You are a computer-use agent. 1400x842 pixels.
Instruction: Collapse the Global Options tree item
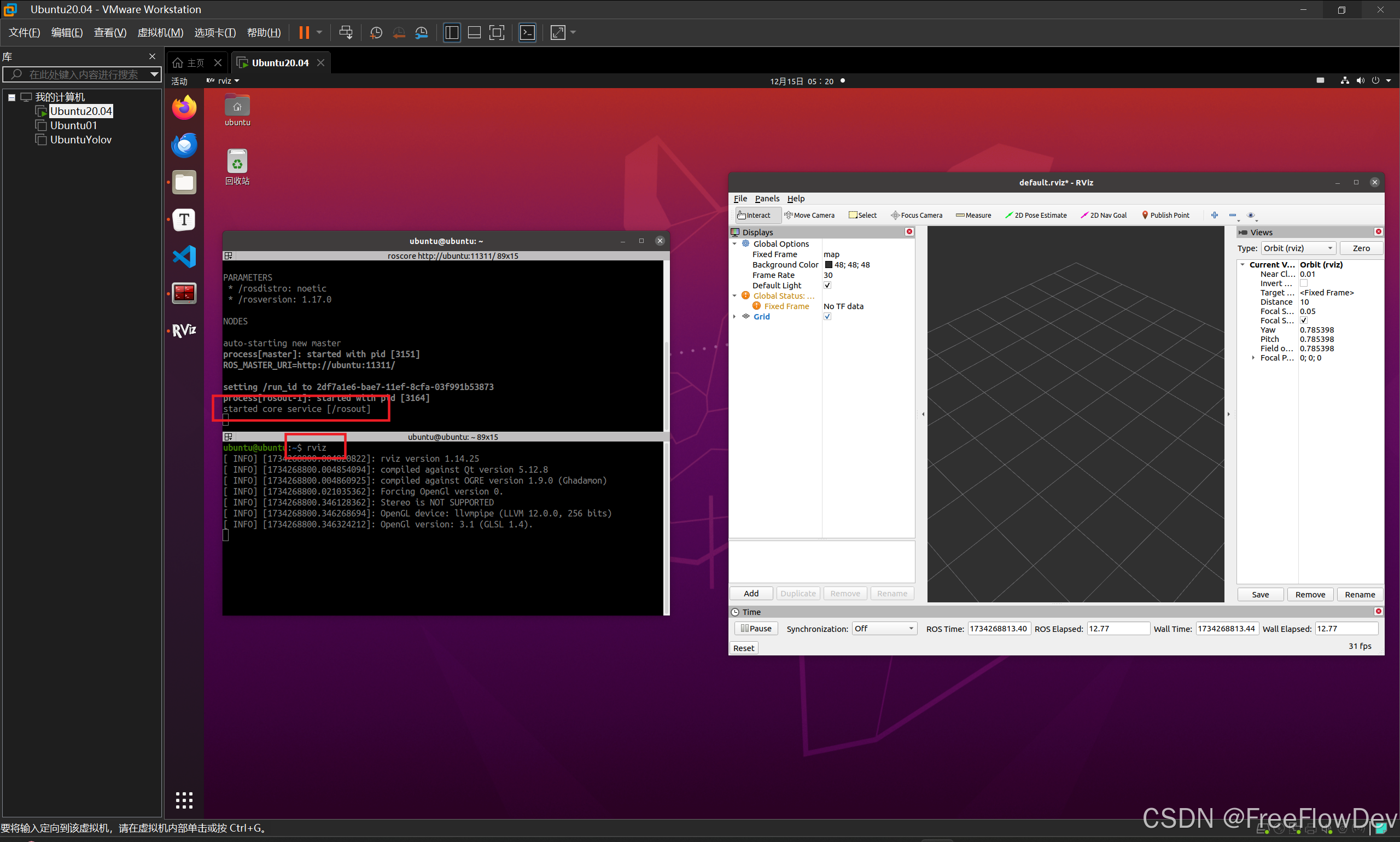point(735,243)
